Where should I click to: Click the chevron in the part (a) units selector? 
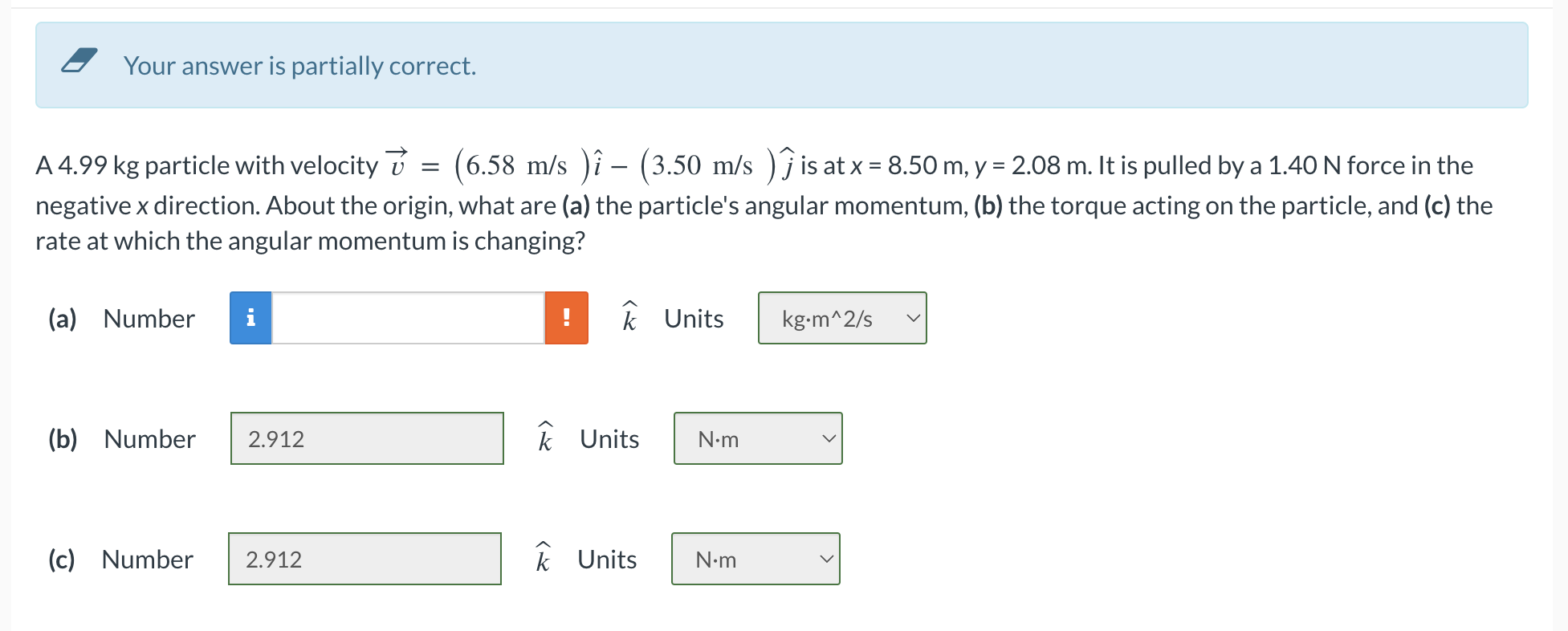pos(912,318)
